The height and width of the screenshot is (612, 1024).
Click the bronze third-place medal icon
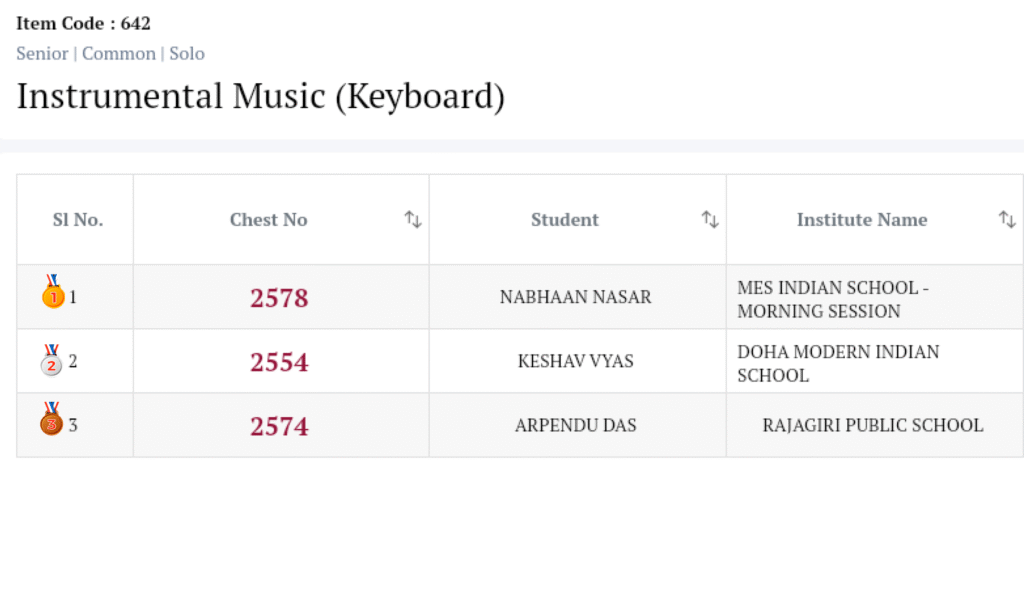(52, 420)
